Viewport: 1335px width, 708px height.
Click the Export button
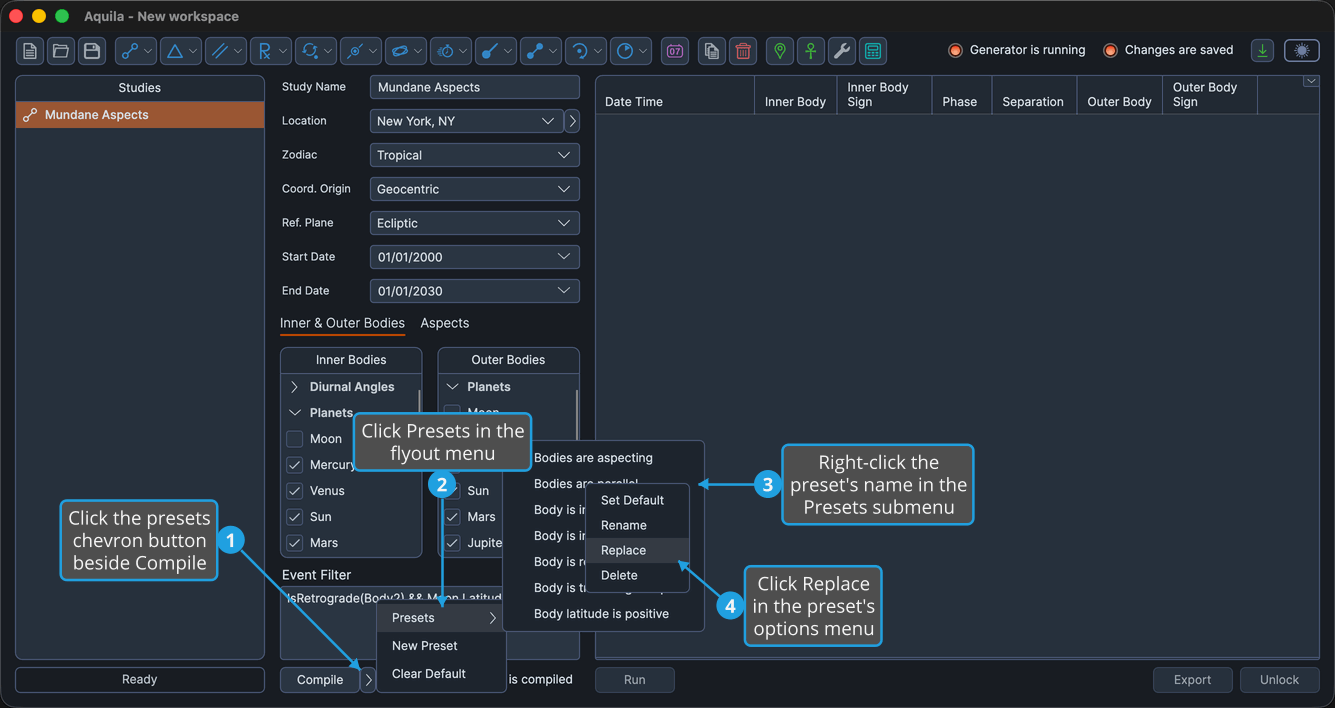pos(1192,680)
